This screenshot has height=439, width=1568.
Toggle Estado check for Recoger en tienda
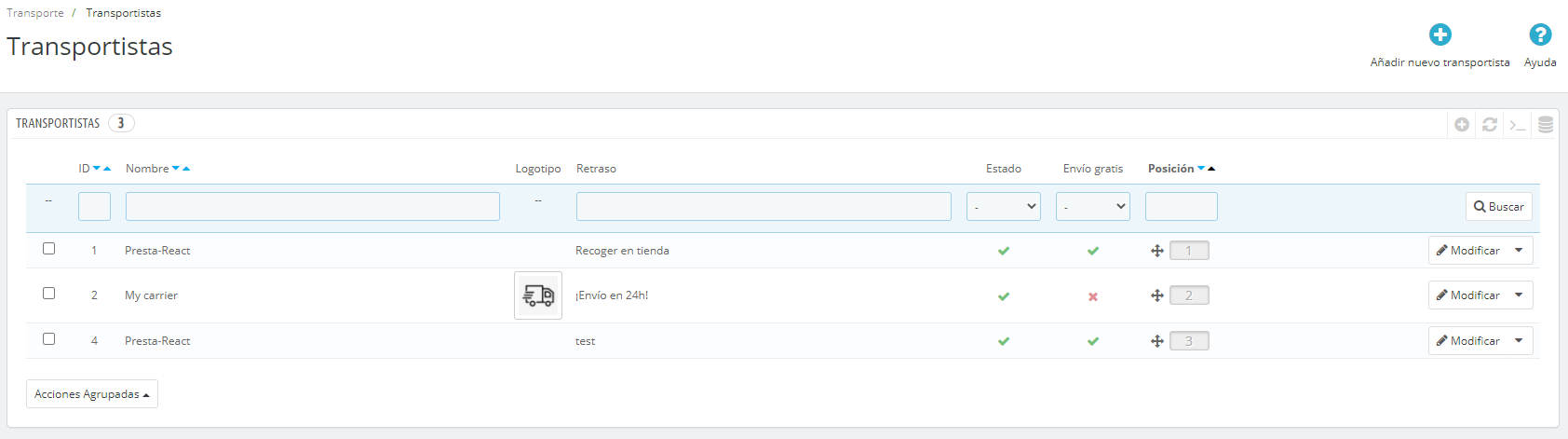(1004, 251)
